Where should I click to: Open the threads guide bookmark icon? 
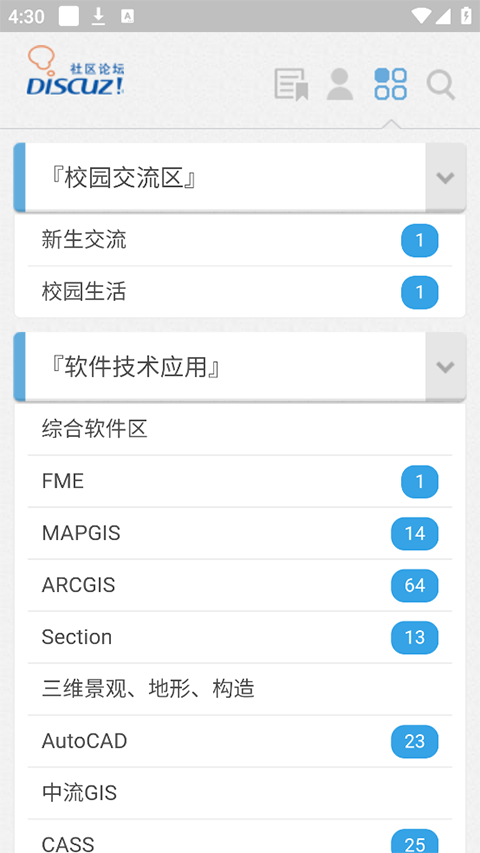click(x=291, y=84)
